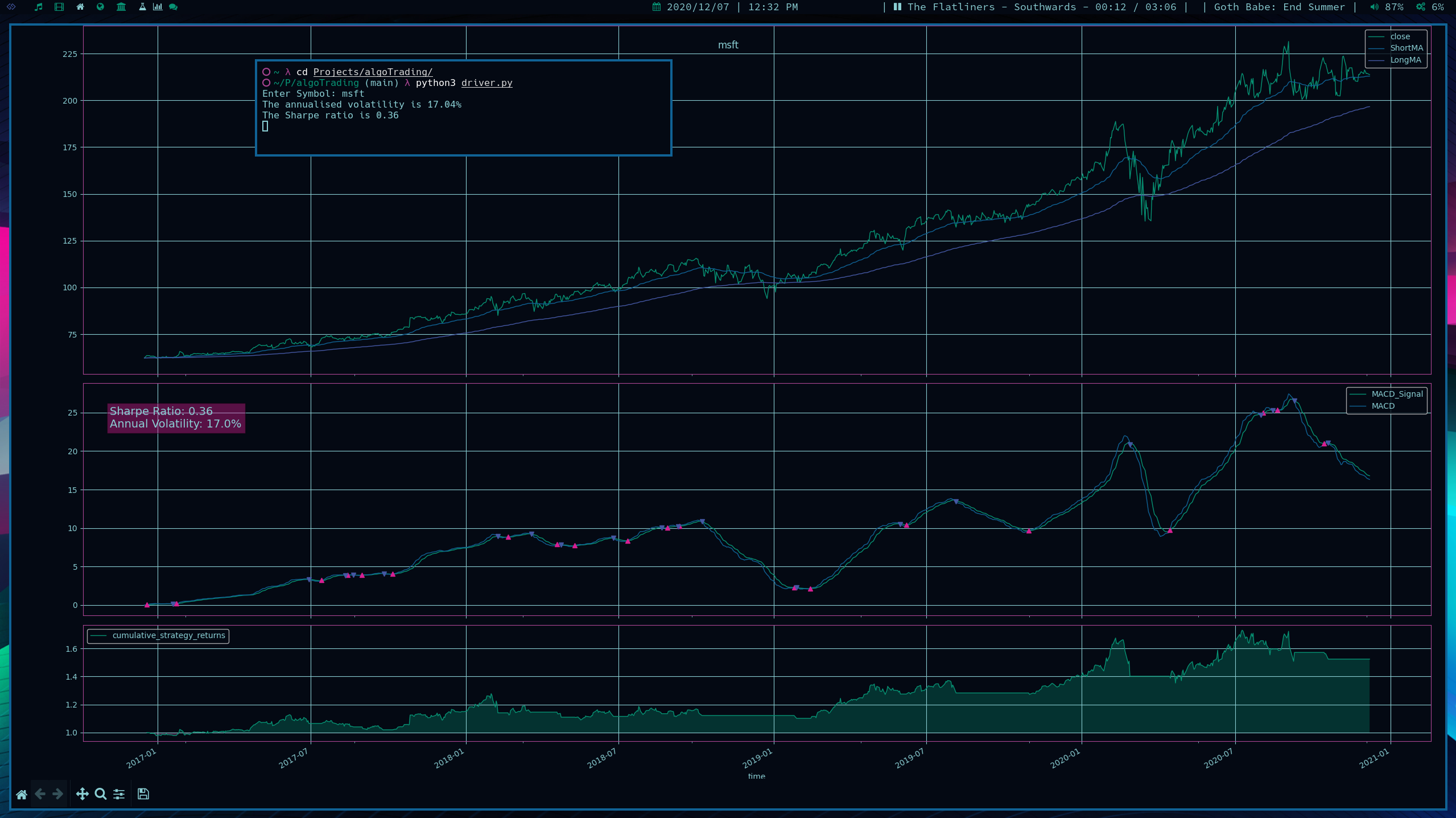Screen dimensions: 1456x818
Task: Click MACD_Signal legend entry
Action: (x=1396, y=394)
